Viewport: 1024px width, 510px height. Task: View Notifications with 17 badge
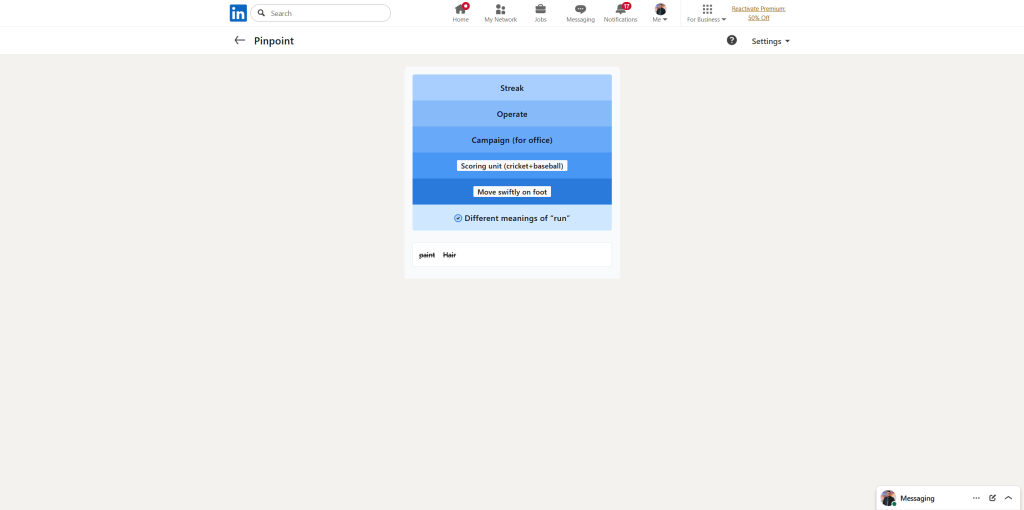pyautogui.click(x=620, y=13)
